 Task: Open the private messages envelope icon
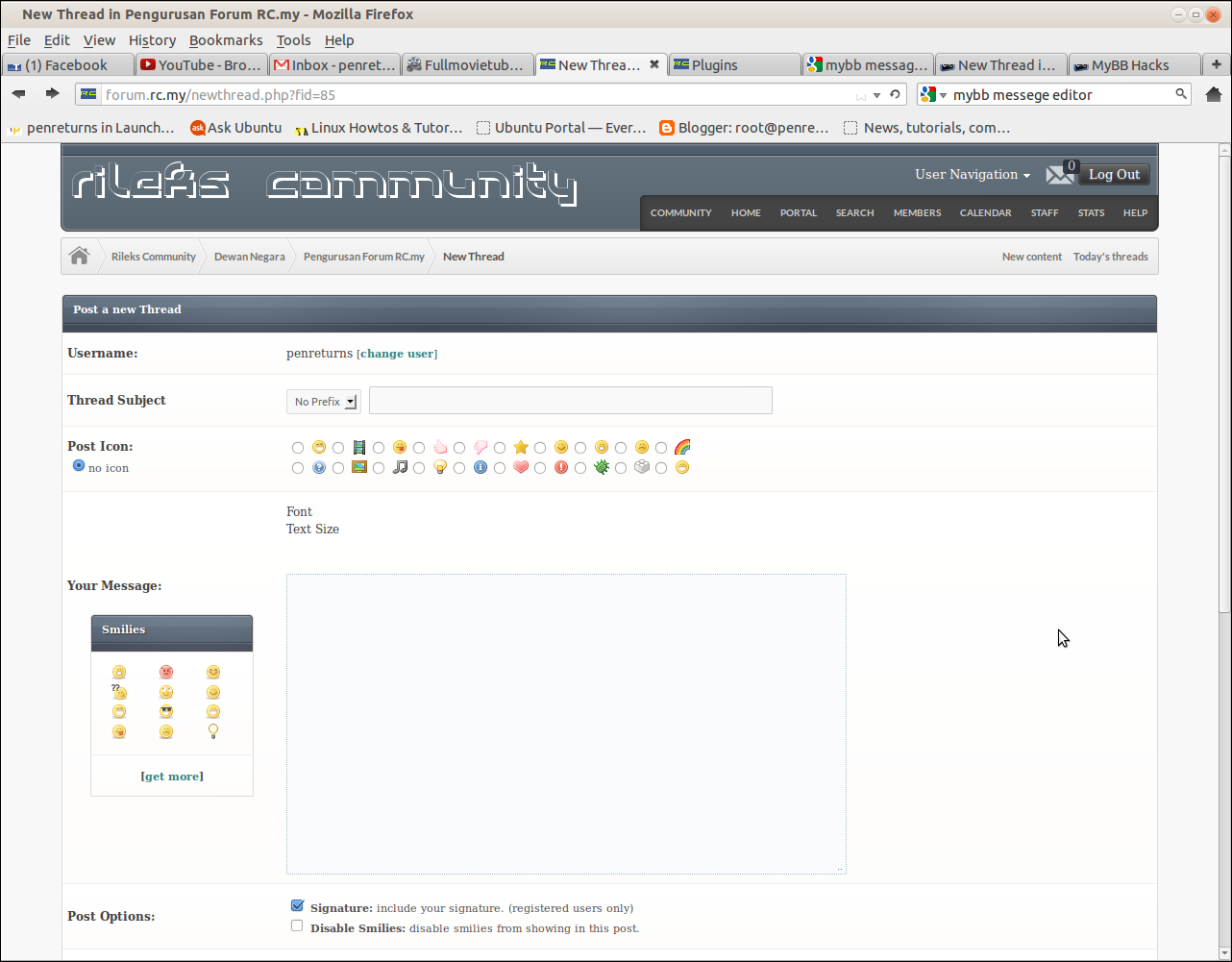tap(1060, 175)
